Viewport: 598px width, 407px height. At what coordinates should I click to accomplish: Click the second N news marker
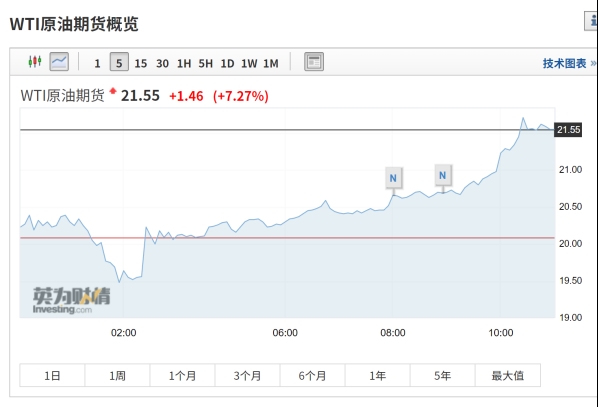pyautogui.click(x=442, y=175)
